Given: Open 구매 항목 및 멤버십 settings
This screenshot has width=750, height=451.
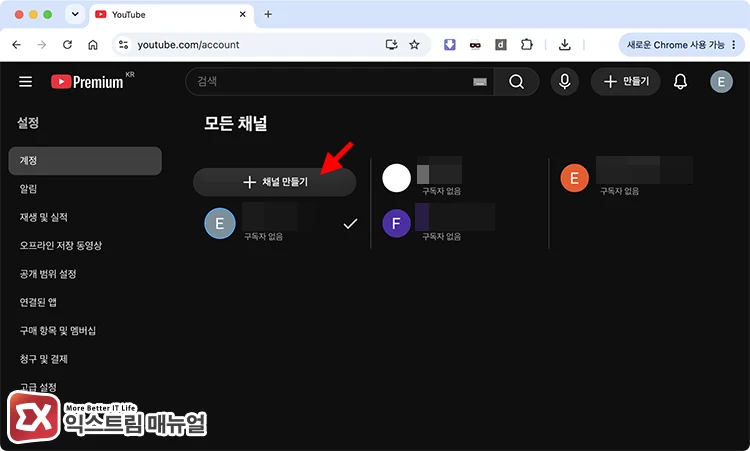Looking at the screenshot, I should point(57,330).
